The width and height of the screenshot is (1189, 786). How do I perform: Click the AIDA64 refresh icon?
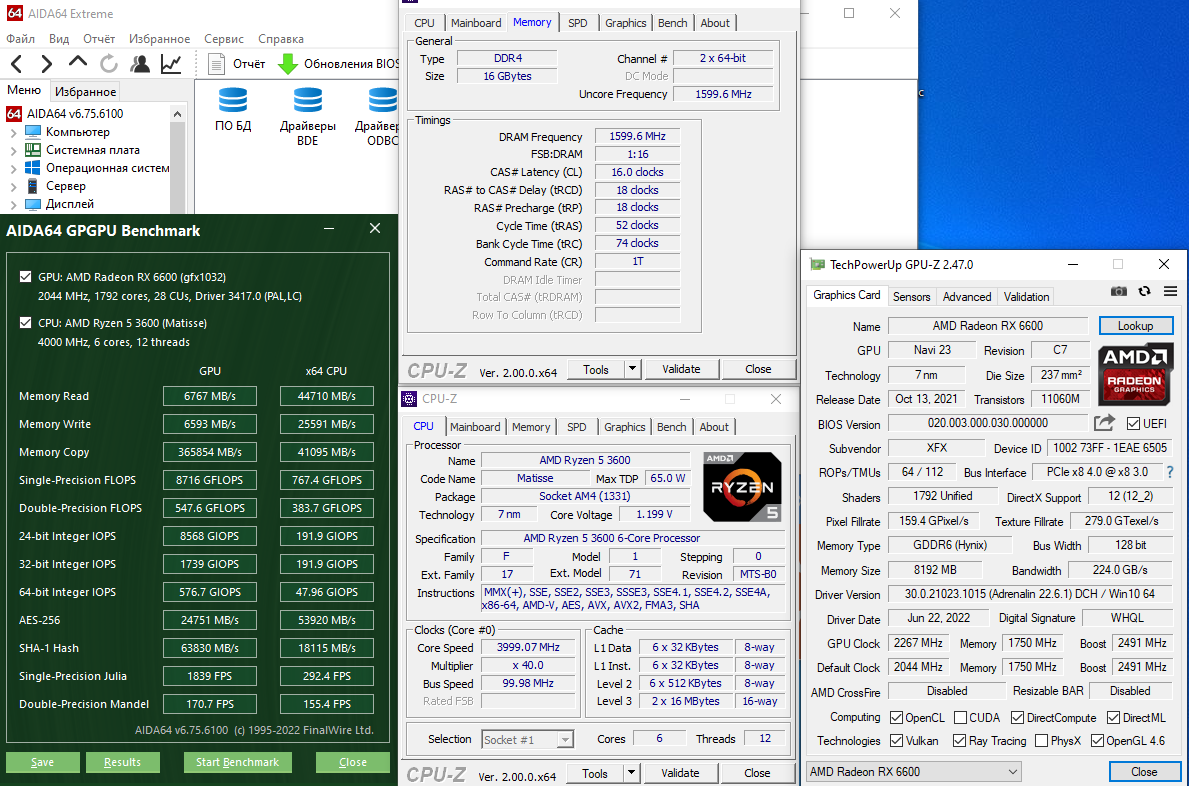[x=108, y=64]
